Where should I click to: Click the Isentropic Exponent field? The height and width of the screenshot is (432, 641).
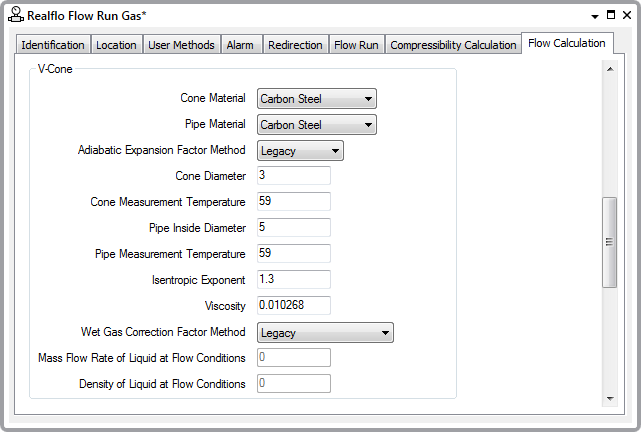click(x=293, y=279)
